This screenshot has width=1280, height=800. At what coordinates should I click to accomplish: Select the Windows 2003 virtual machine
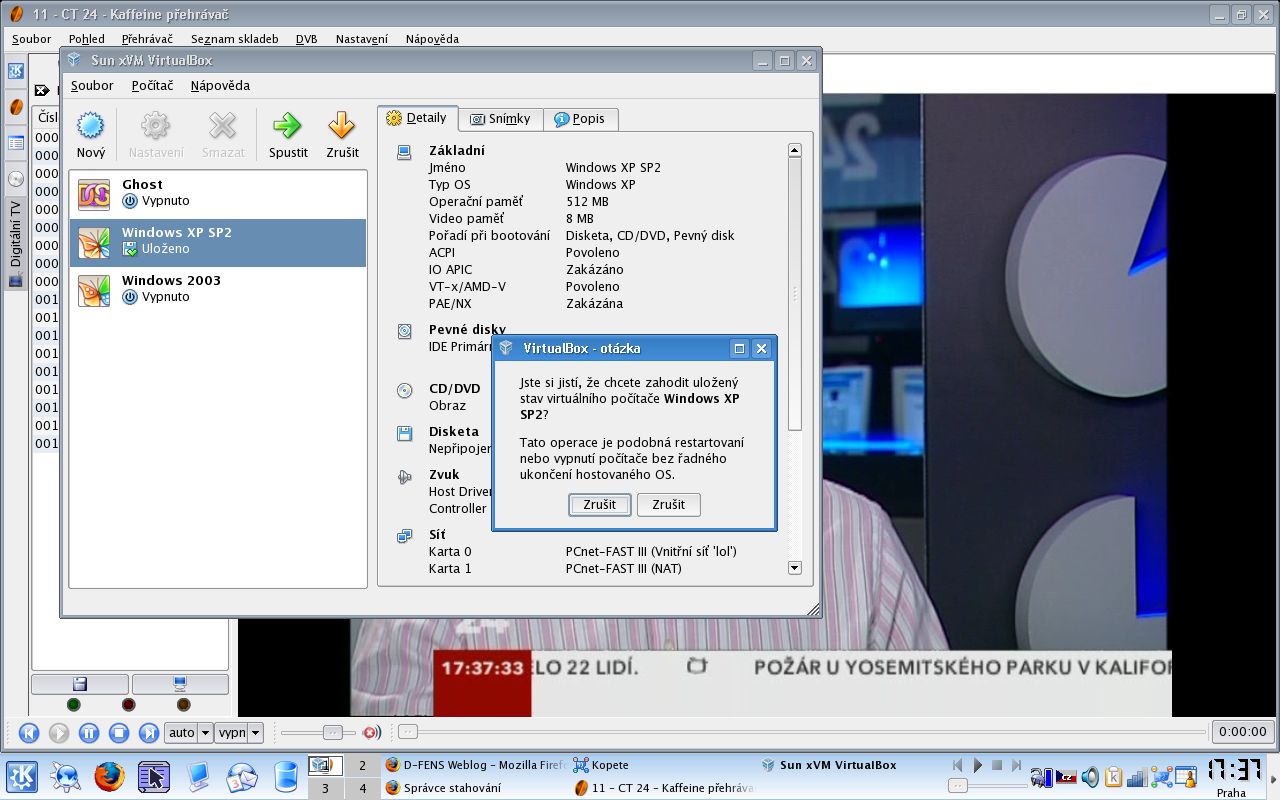tap(218, 290)
